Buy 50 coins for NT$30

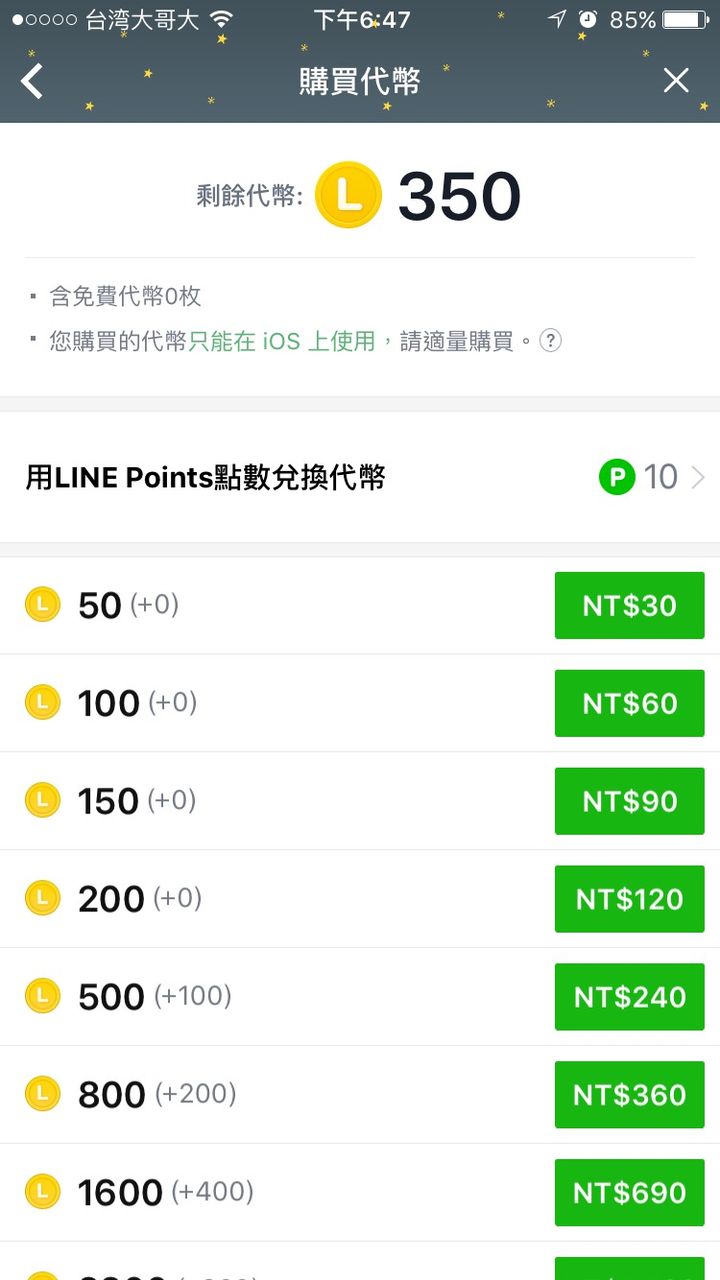[629, 605]
